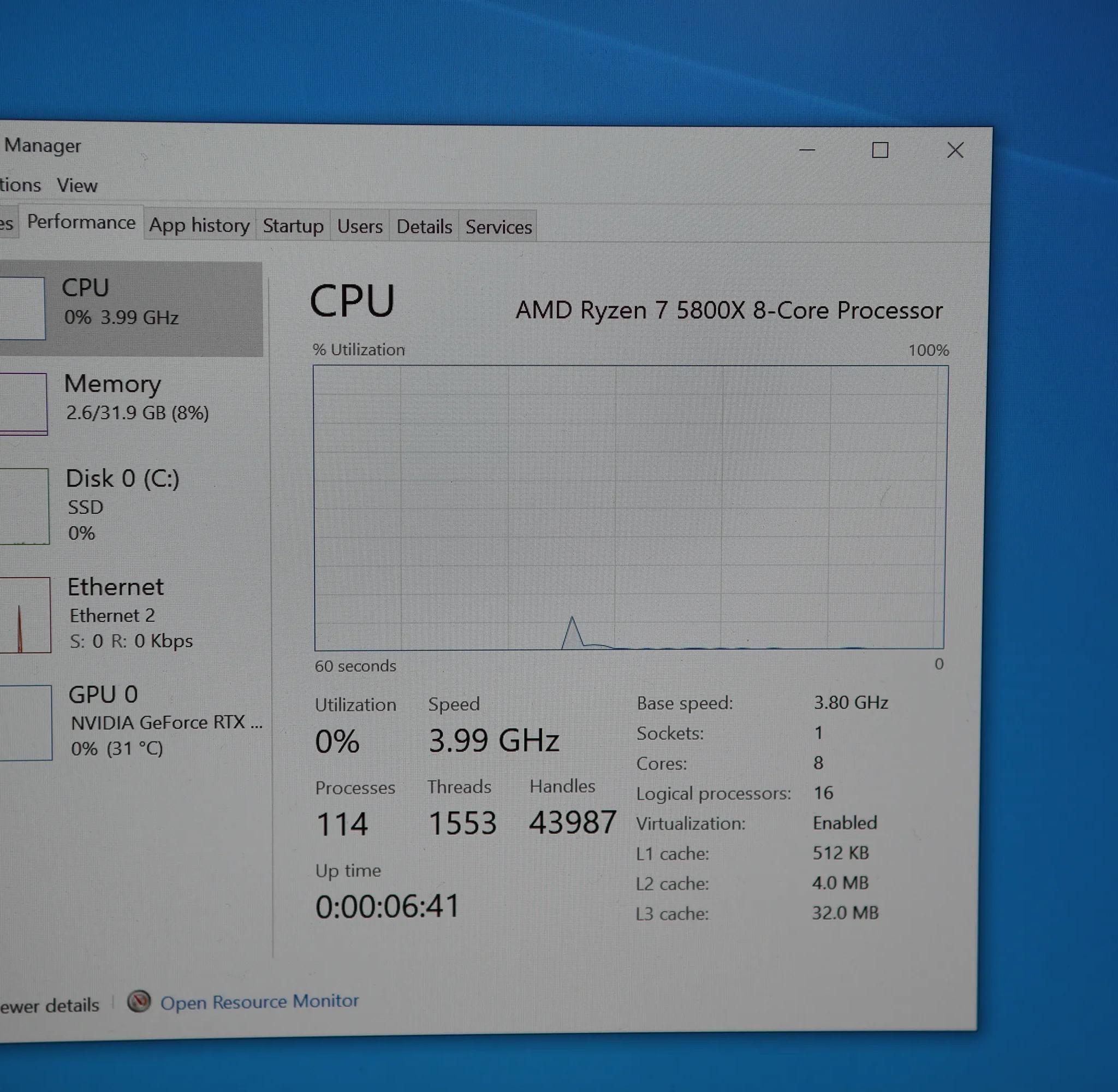This screenshot has width=1118, height=1092.
Task: Click the Processes count 114
Action: pyautogui.click(x=342, y=824)
